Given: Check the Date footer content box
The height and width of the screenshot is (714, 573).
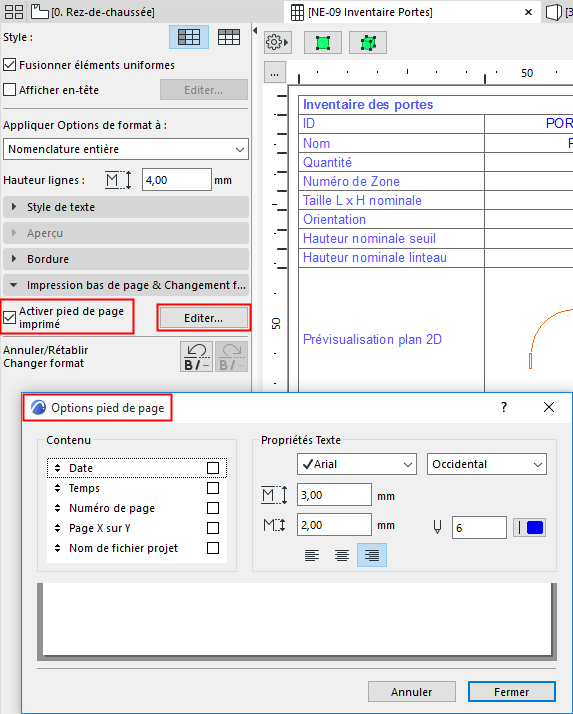Looking at the screenshot, I should coord(213,468).
